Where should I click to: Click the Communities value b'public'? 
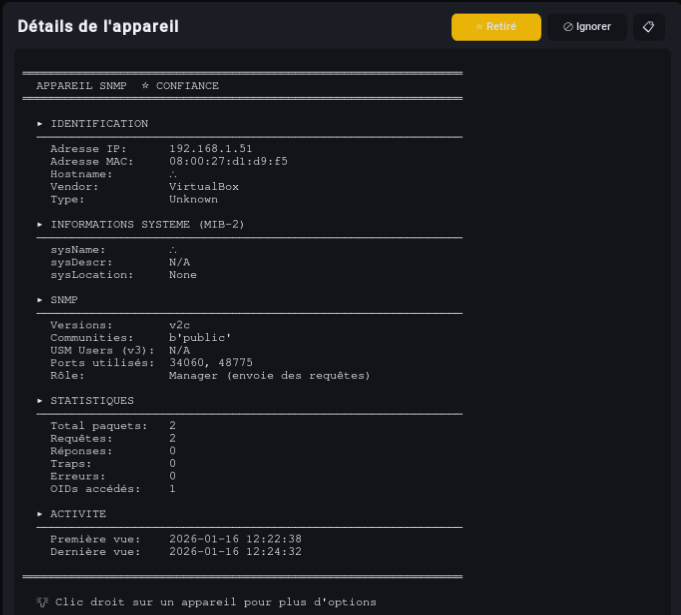coord(200,337)
